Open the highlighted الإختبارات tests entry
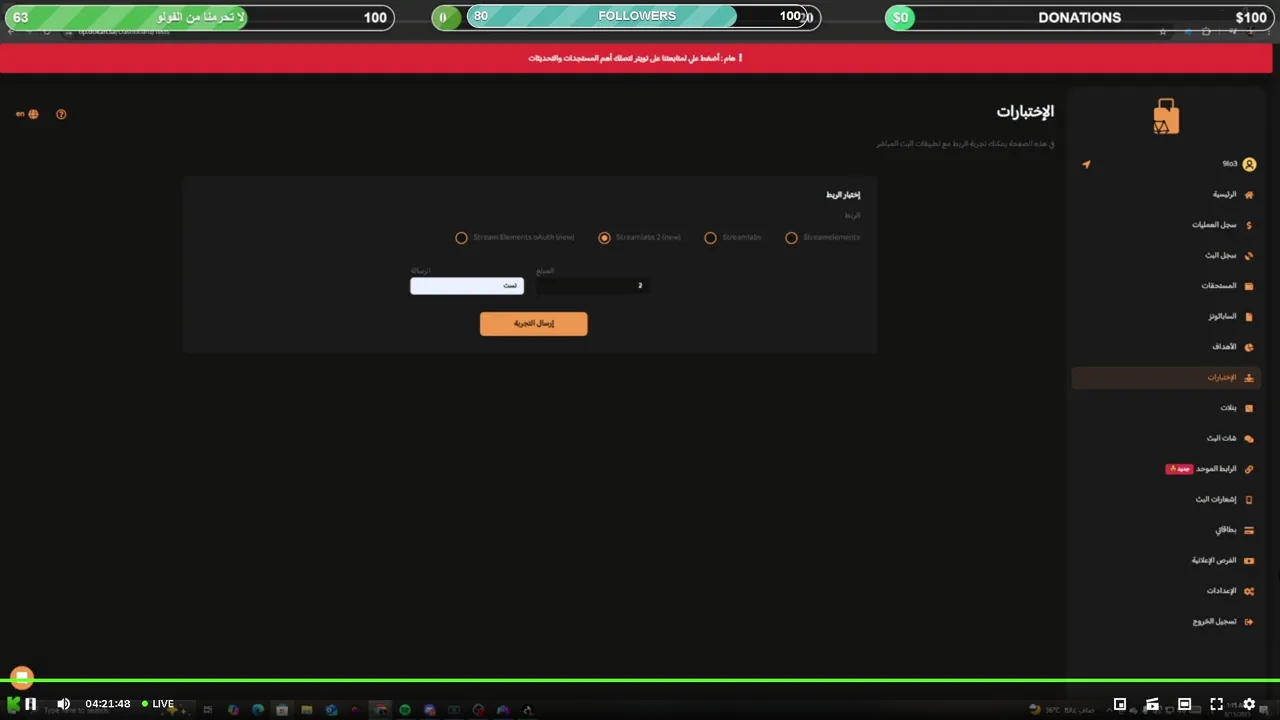 (1166, 377)
